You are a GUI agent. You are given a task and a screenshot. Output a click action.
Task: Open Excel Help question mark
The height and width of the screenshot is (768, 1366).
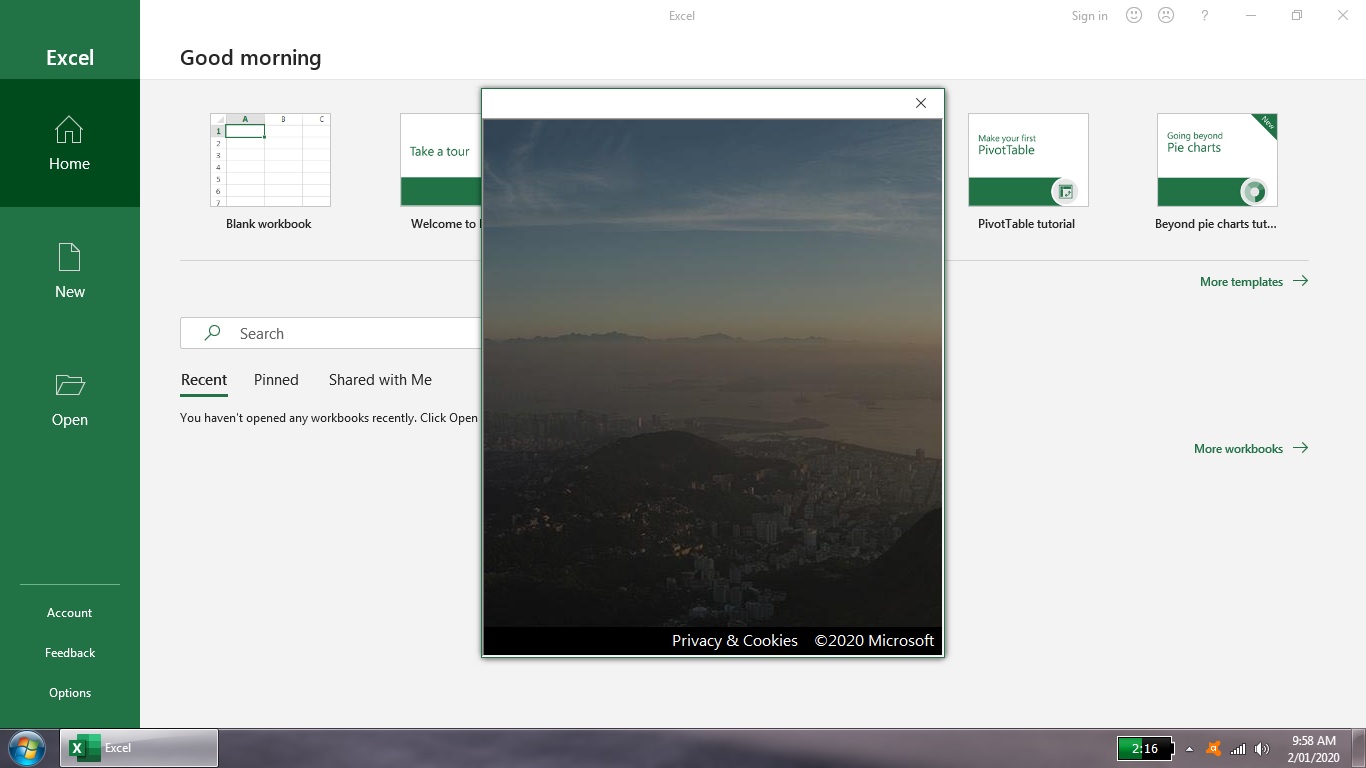point(1205,15)
